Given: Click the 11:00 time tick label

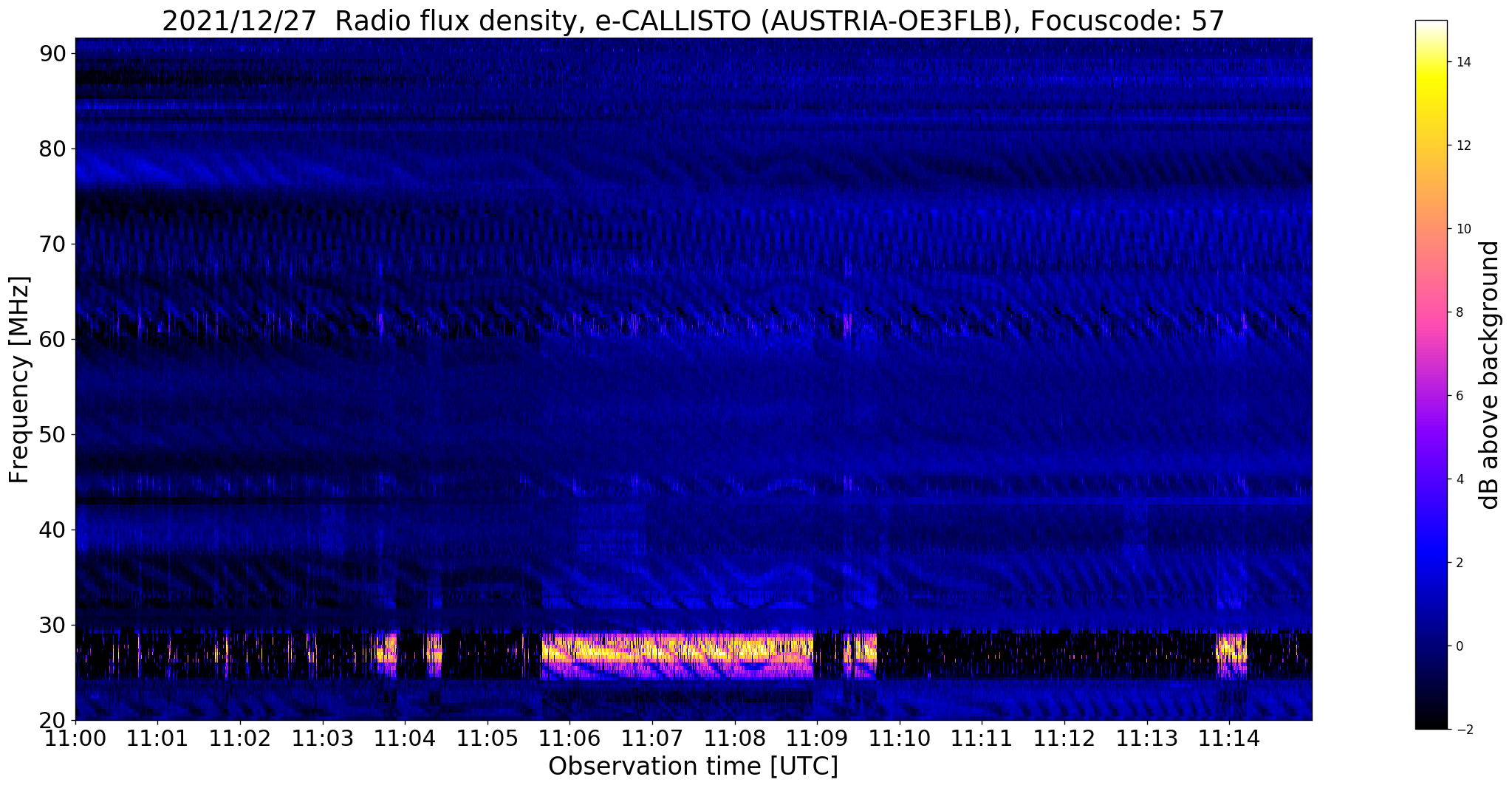Looking at the screenshot, I should [75, 738].
